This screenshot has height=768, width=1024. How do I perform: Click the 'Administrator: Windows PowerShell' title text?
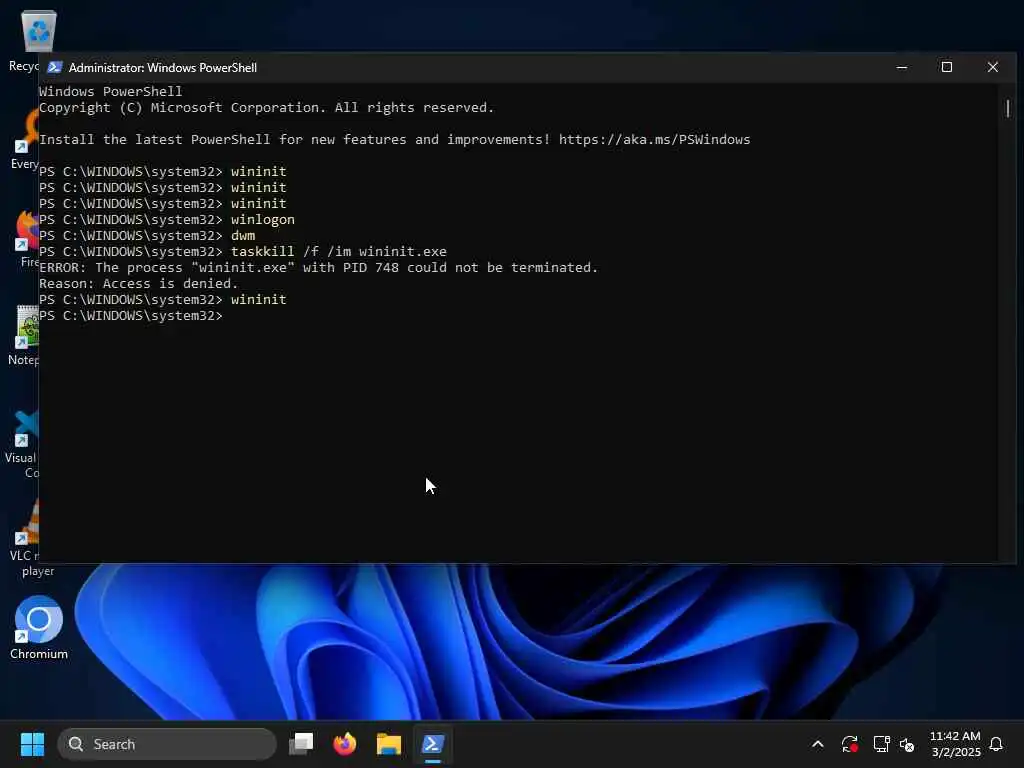tap(163, 67)
